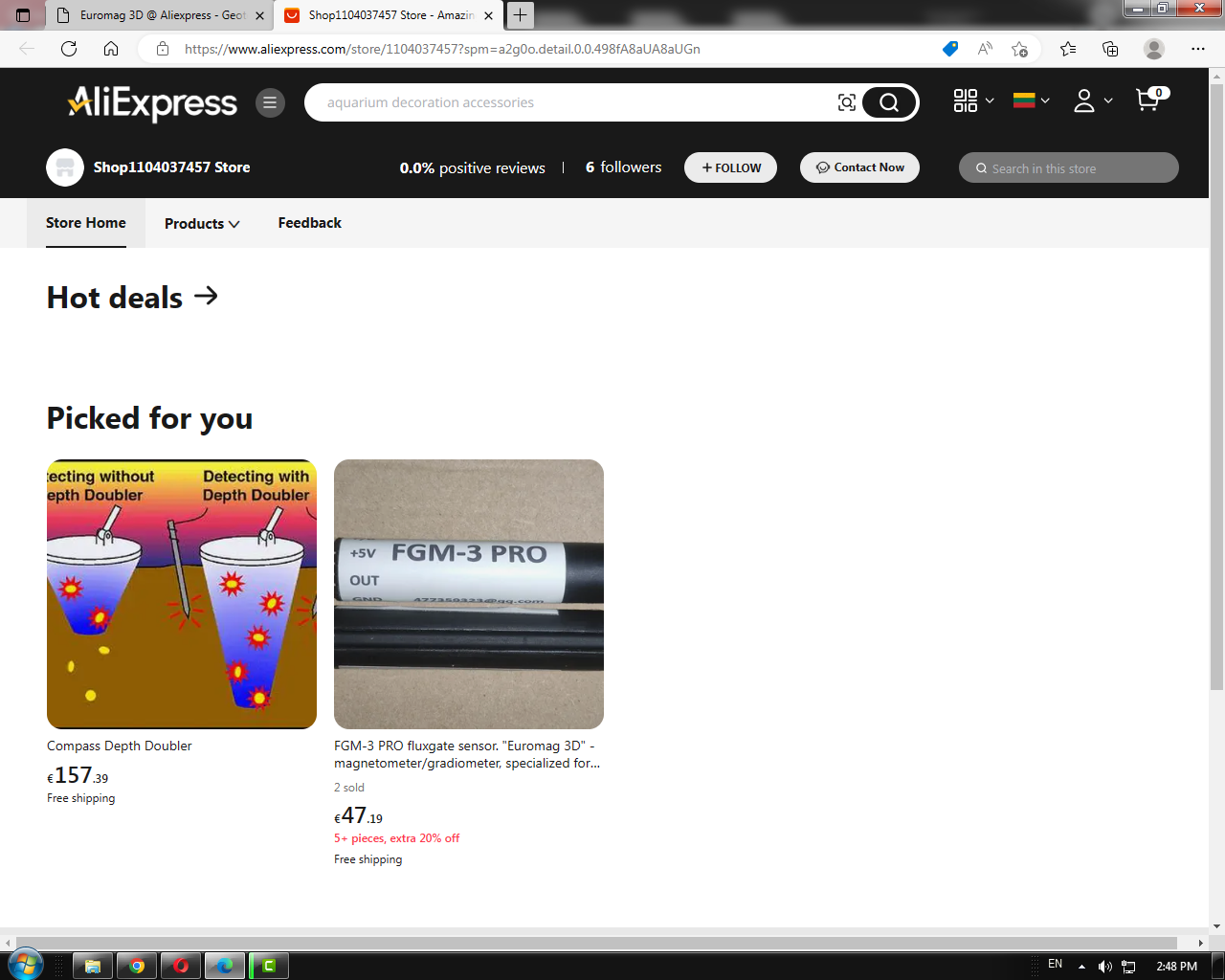Image resolution: width=1225 pixels, height=980 pixels.
Task: Open the account profile dropdown
Action: coord(1092,100)
